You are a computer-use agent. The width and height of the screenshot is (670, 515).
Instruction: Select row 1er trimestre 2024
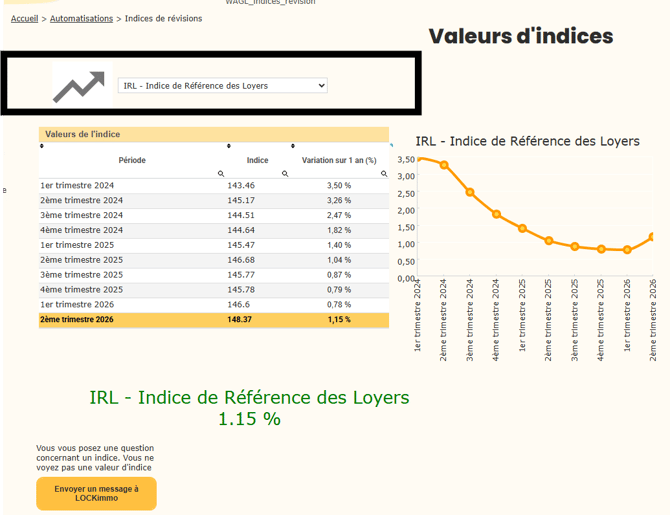click(214, 185)
